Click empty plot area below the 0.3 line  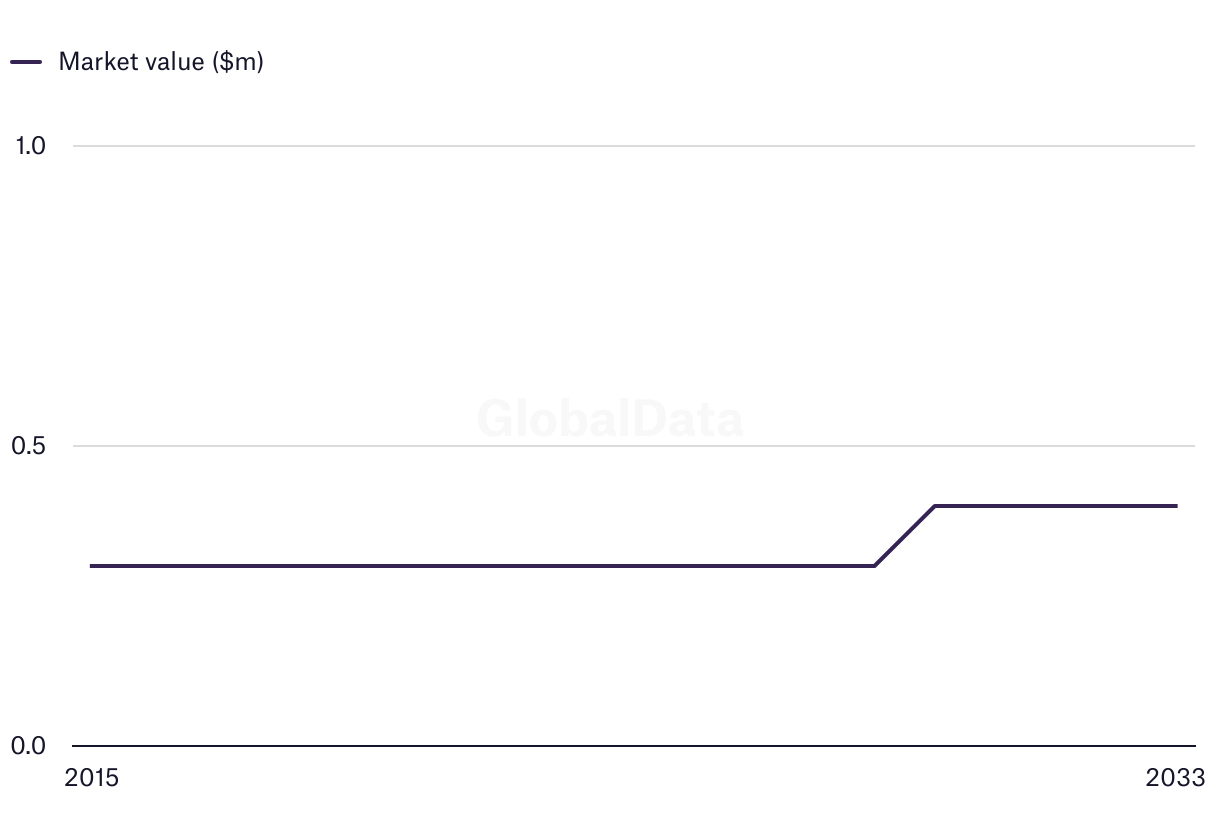(483, 656)
